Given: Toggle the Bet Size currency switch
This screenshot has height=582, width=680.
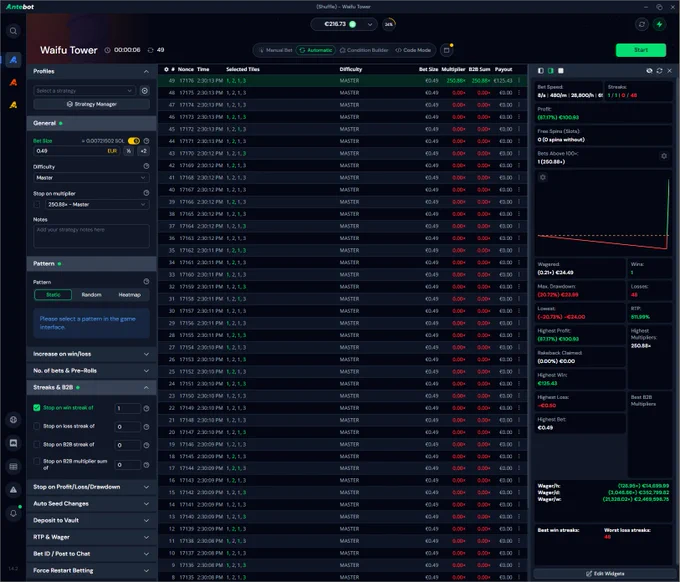Looking at the screenshot, I should click(x=134, y=141).
